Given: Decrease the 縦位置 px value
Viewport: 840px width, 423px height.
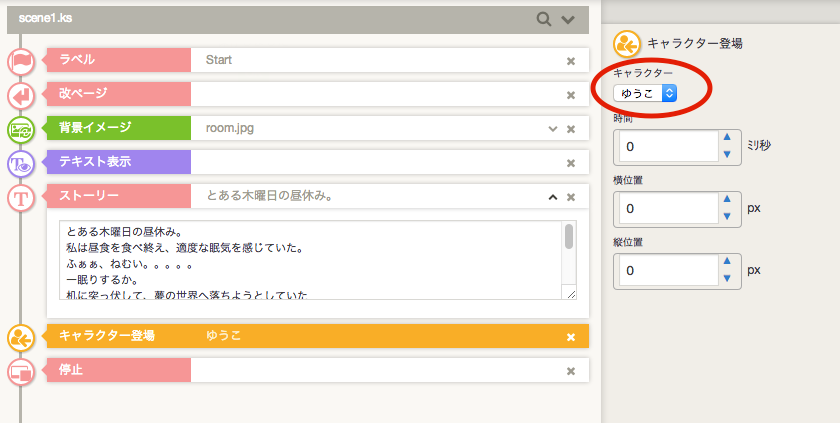Looking at the screenshot, I should click(727, 277).
